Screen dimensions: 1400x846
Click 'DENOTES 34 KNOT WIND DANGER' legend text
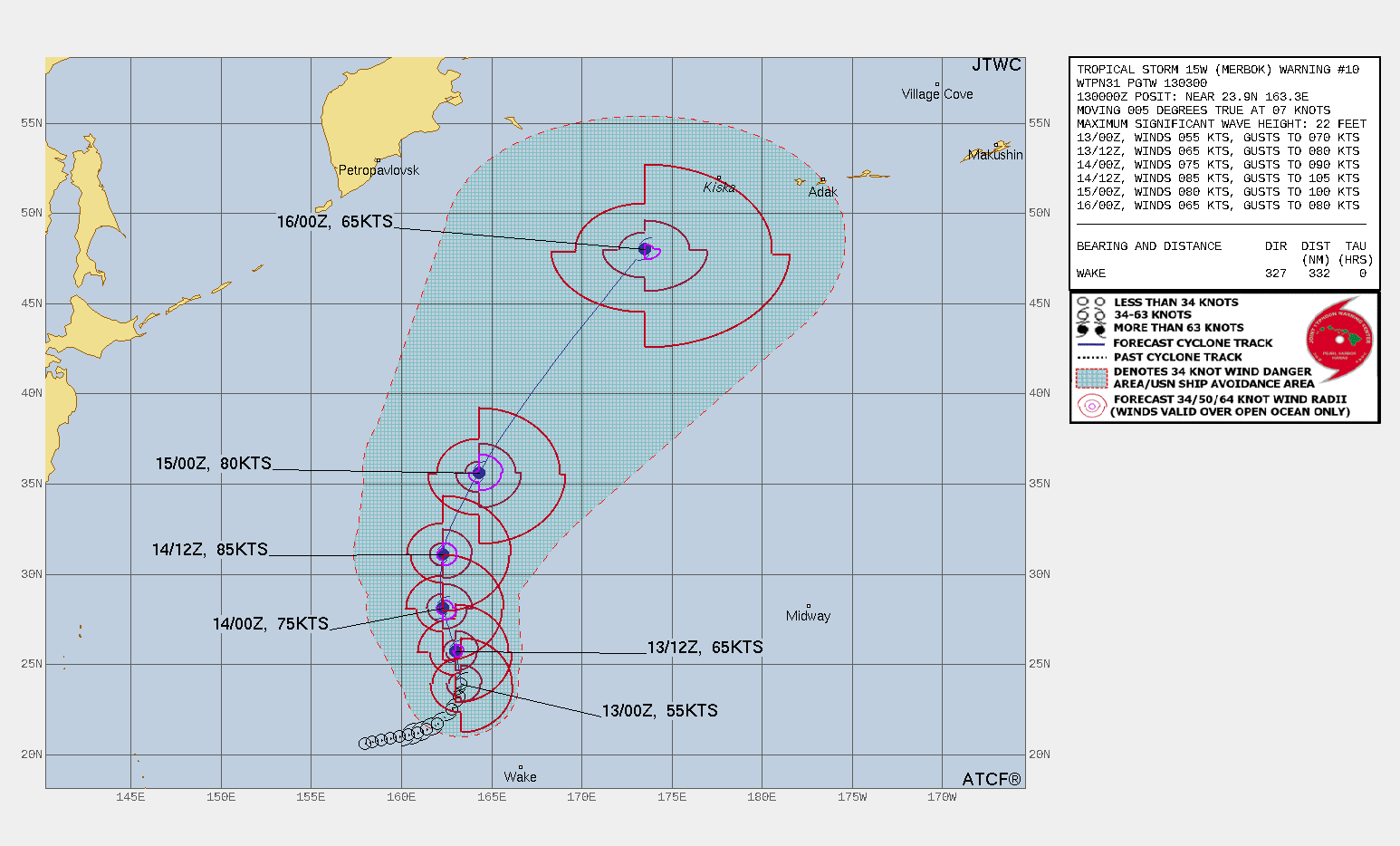tap(1213, 371)
